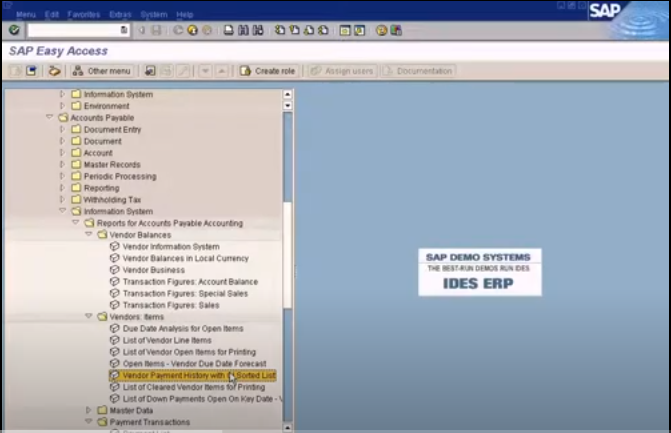Click the Previous Page icon
Screen dimensions: 671x433
point(294,30)
